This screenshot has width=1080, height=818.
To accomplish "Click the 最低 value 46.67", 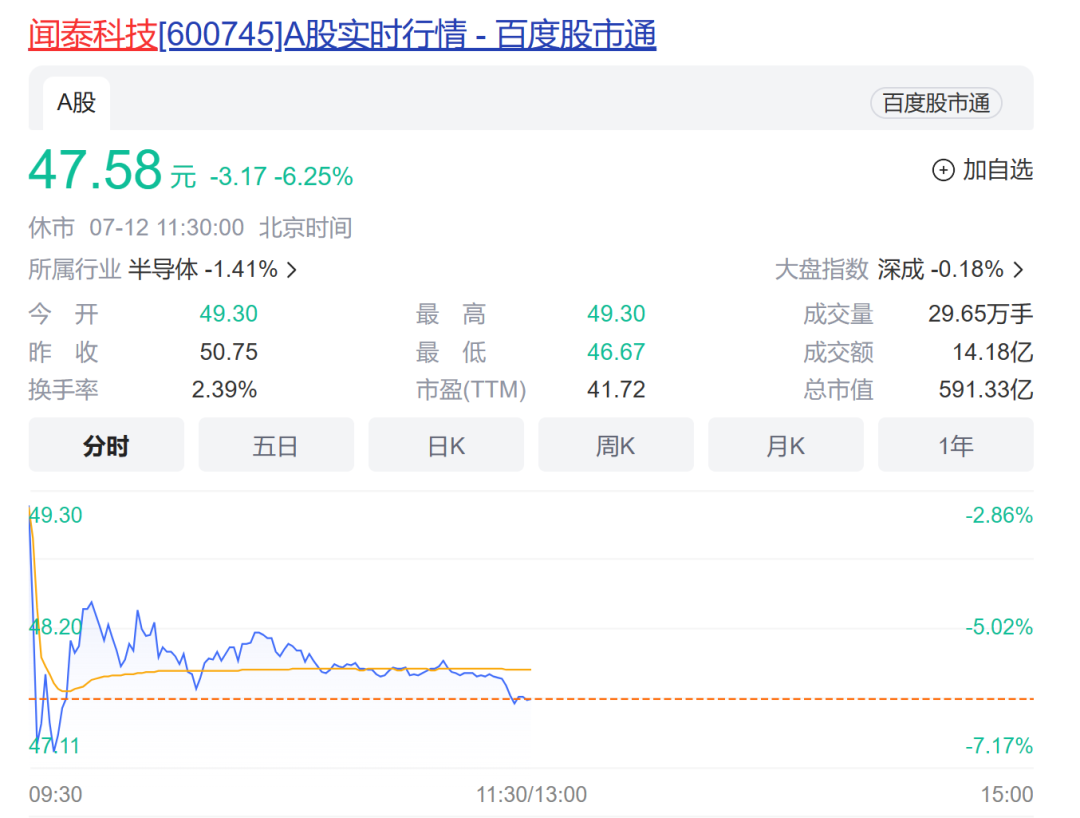I will tap(616, 352).
